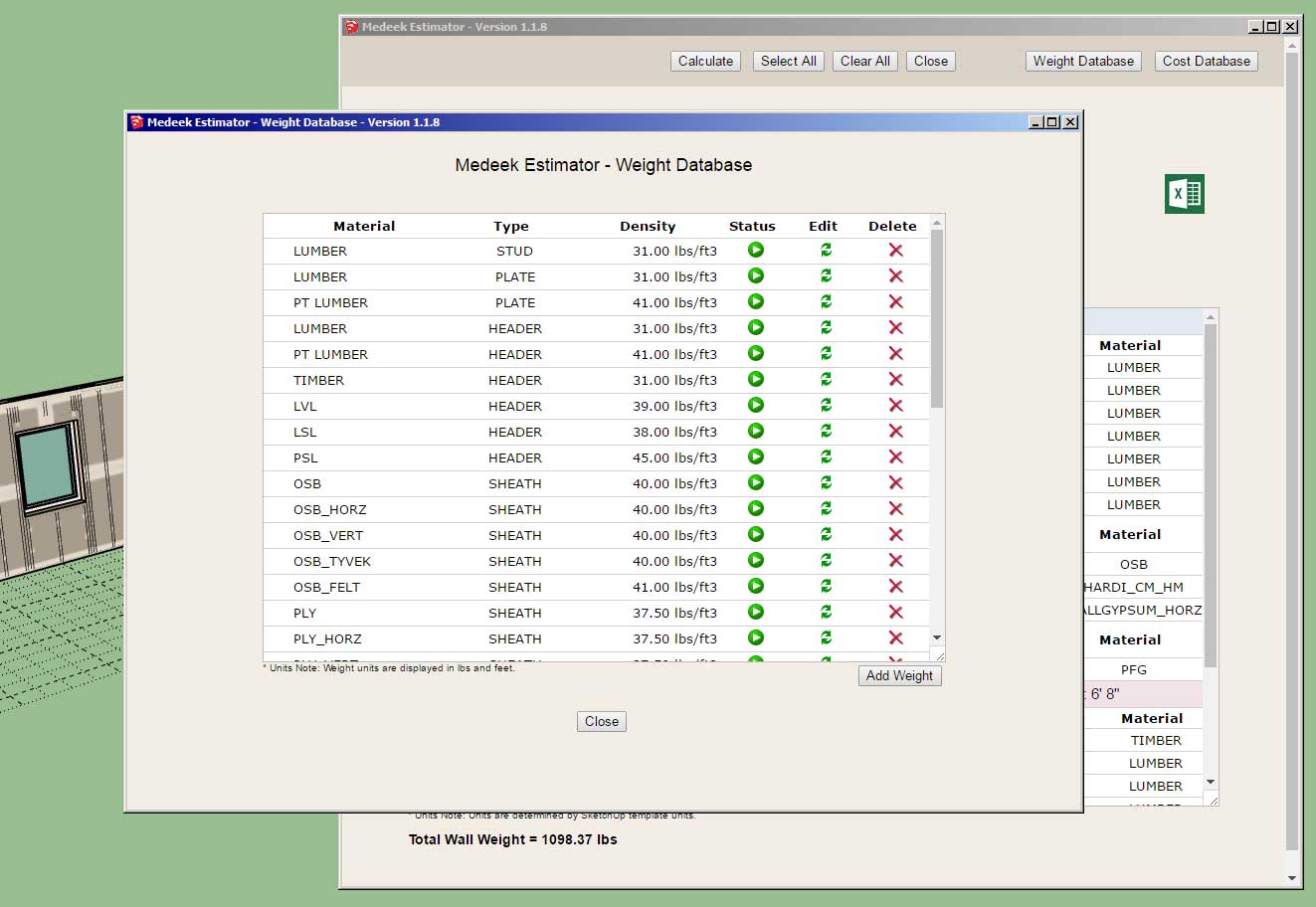
Task: Remove the TIMBER HEADER row
Action: pyautogui.click(x=895, y=380)
